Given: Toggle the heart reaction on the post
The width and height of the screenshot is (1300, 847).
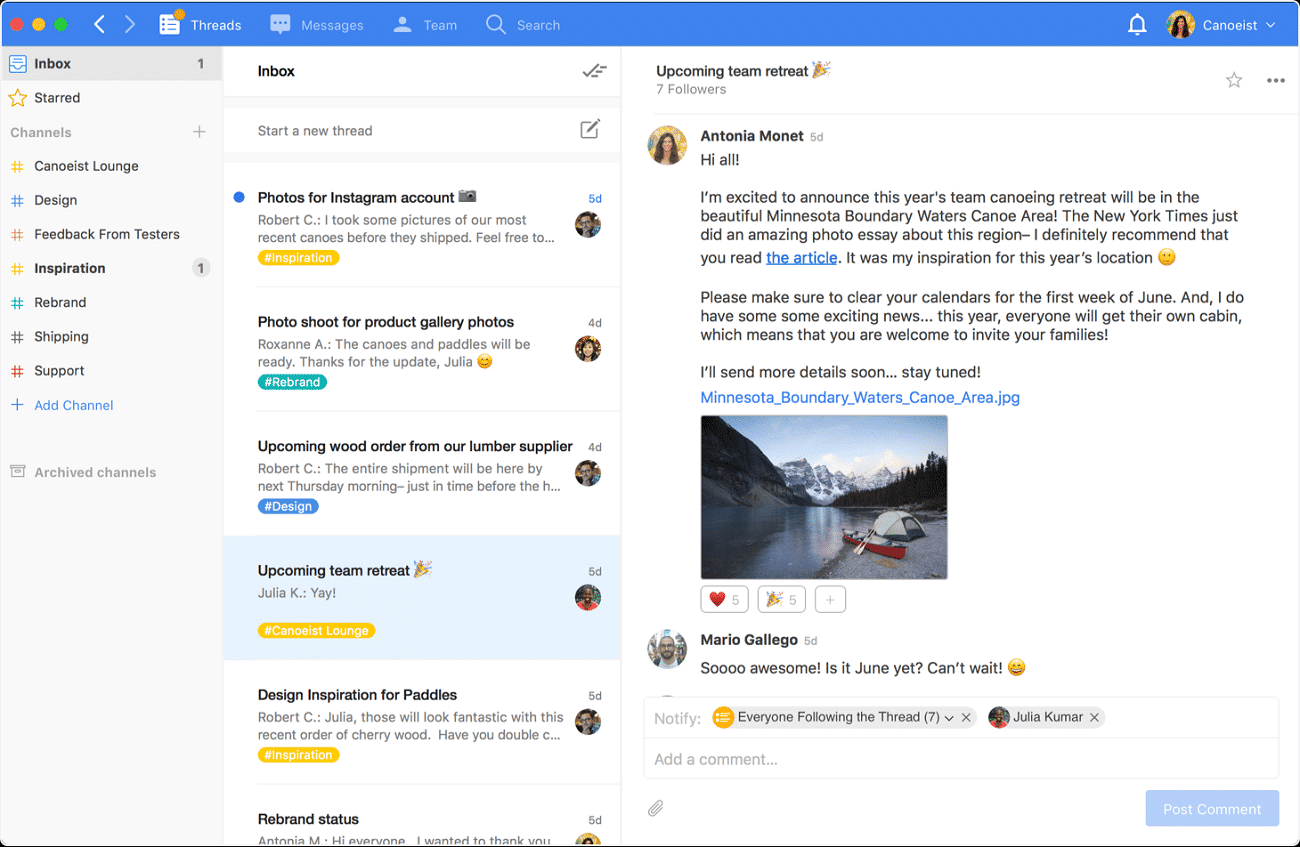Looking at the screenshot, I should click(x=723, y=598).
